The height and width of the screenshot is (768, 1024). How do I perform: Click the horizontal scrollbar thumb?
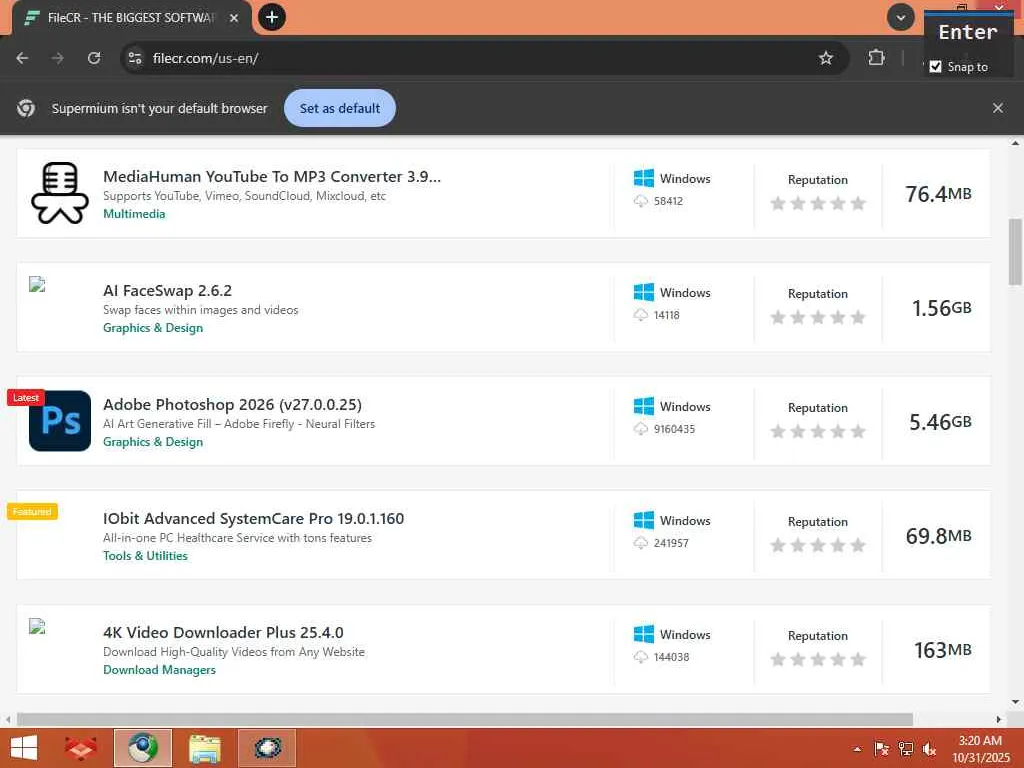[x=464, y=719]
